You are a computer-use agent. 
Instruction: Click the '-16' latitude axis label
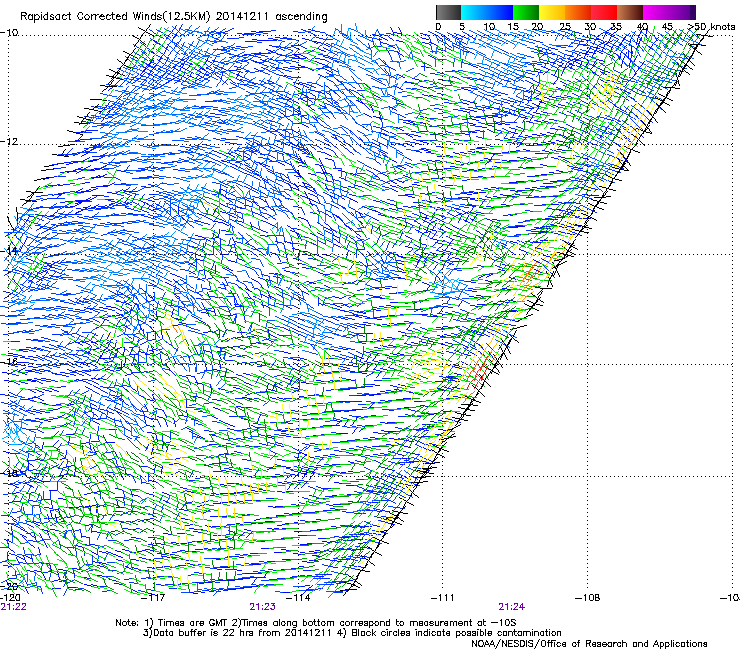(9, 362)
